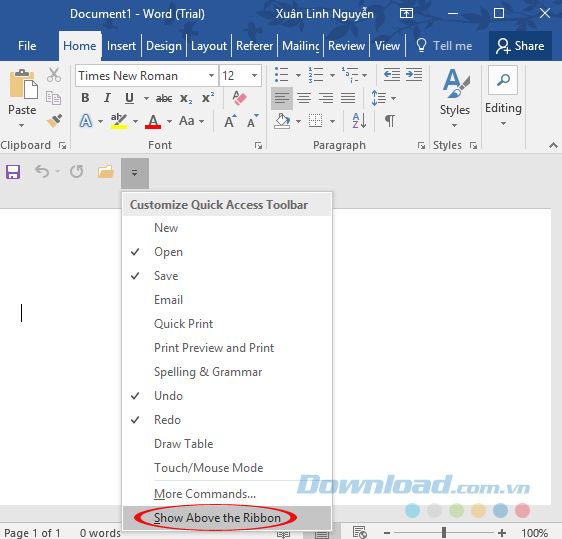
Task: Toggle Center paragraph alignment
Action: coord(304,98)
